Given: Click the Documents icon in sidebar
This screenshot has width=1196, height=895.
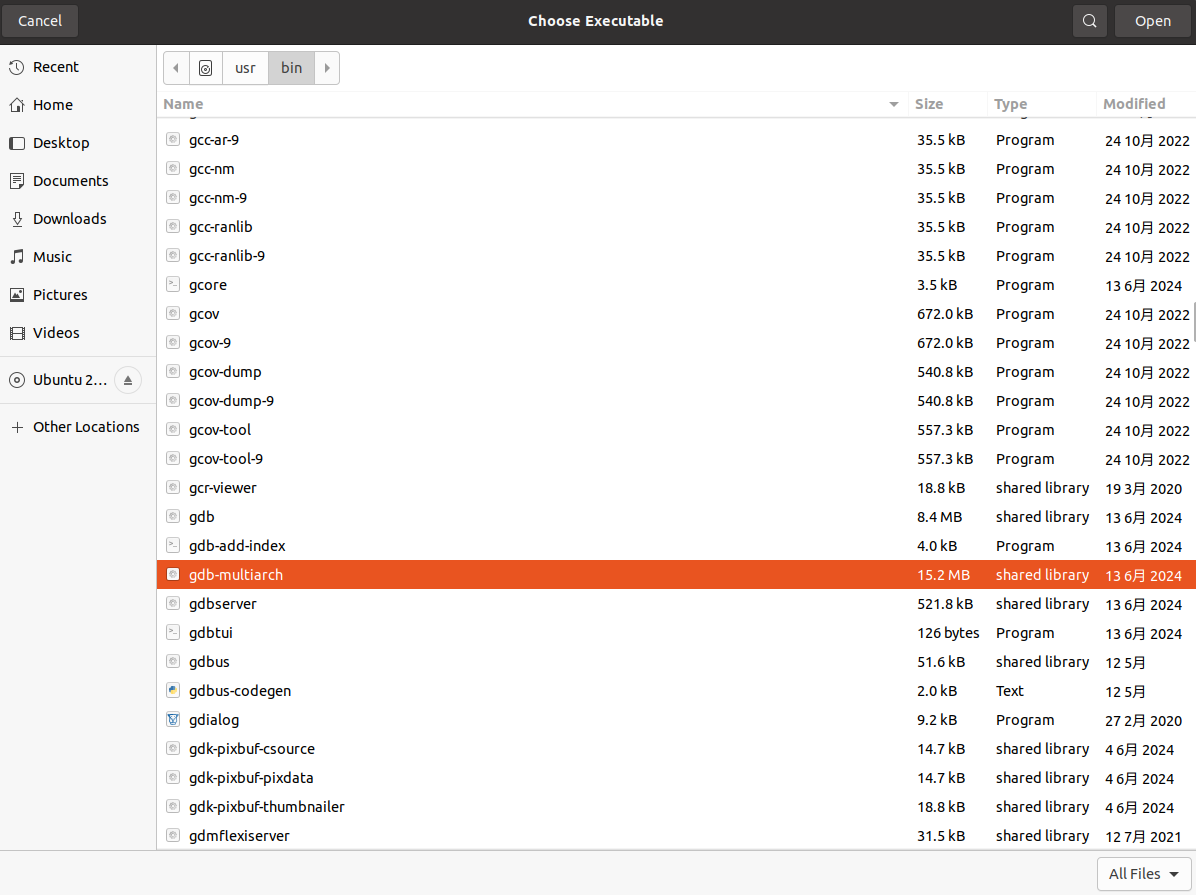Looking at the screenshot, I should (17, 181).
